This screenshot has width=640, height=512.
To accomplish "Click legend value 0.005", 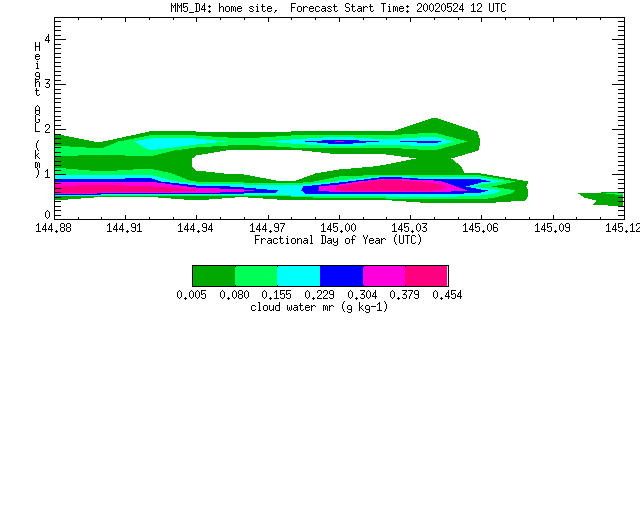I will pos(191,295).
